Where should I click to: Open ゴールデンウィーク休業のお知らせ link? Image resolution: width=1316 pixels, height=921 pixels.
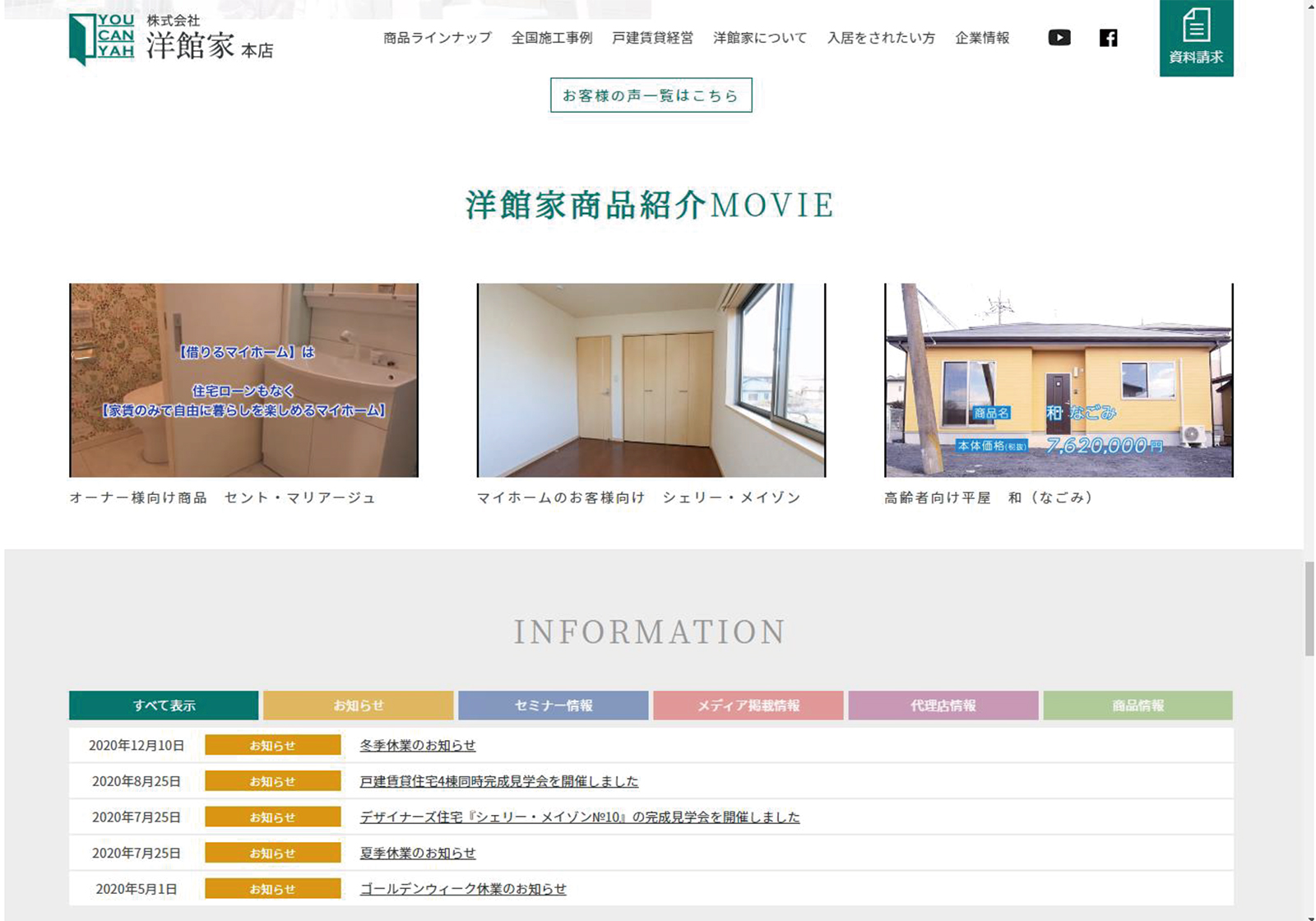[x=463, y=889]
